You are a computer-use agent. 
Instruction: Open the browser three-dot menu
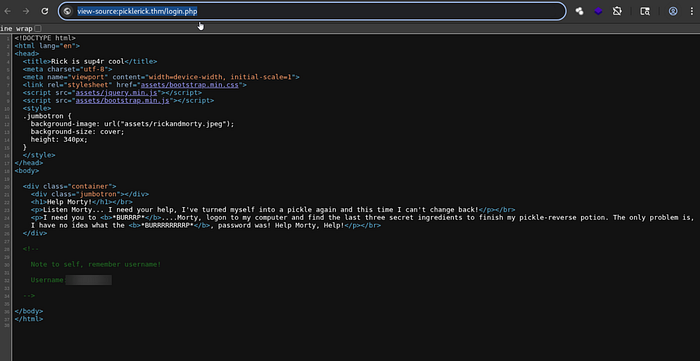pos(692,12)
